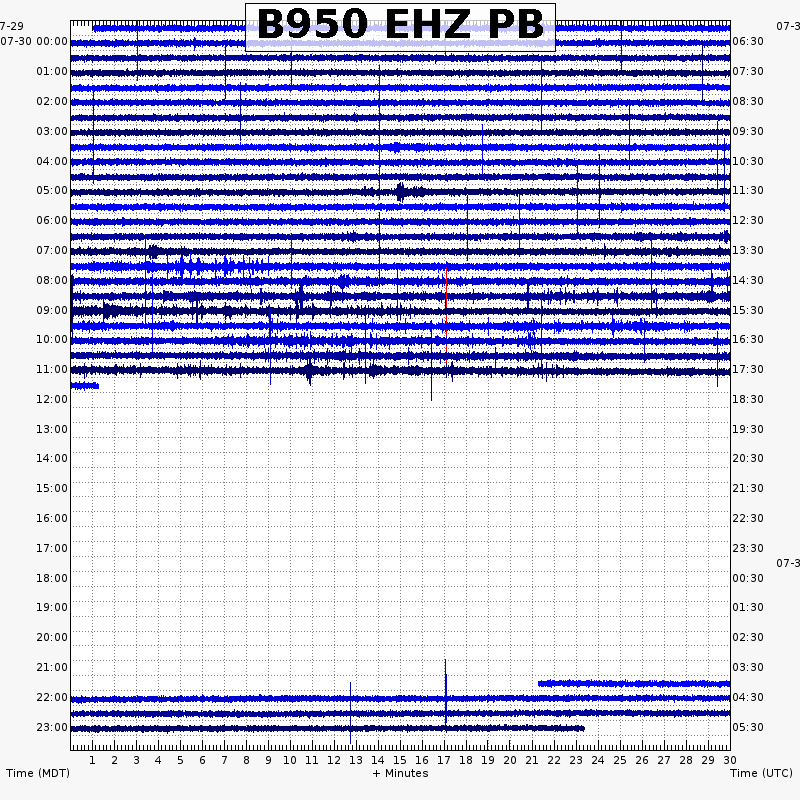
Task: Select the 08:00 MDT row label
Action: point(52,280)
